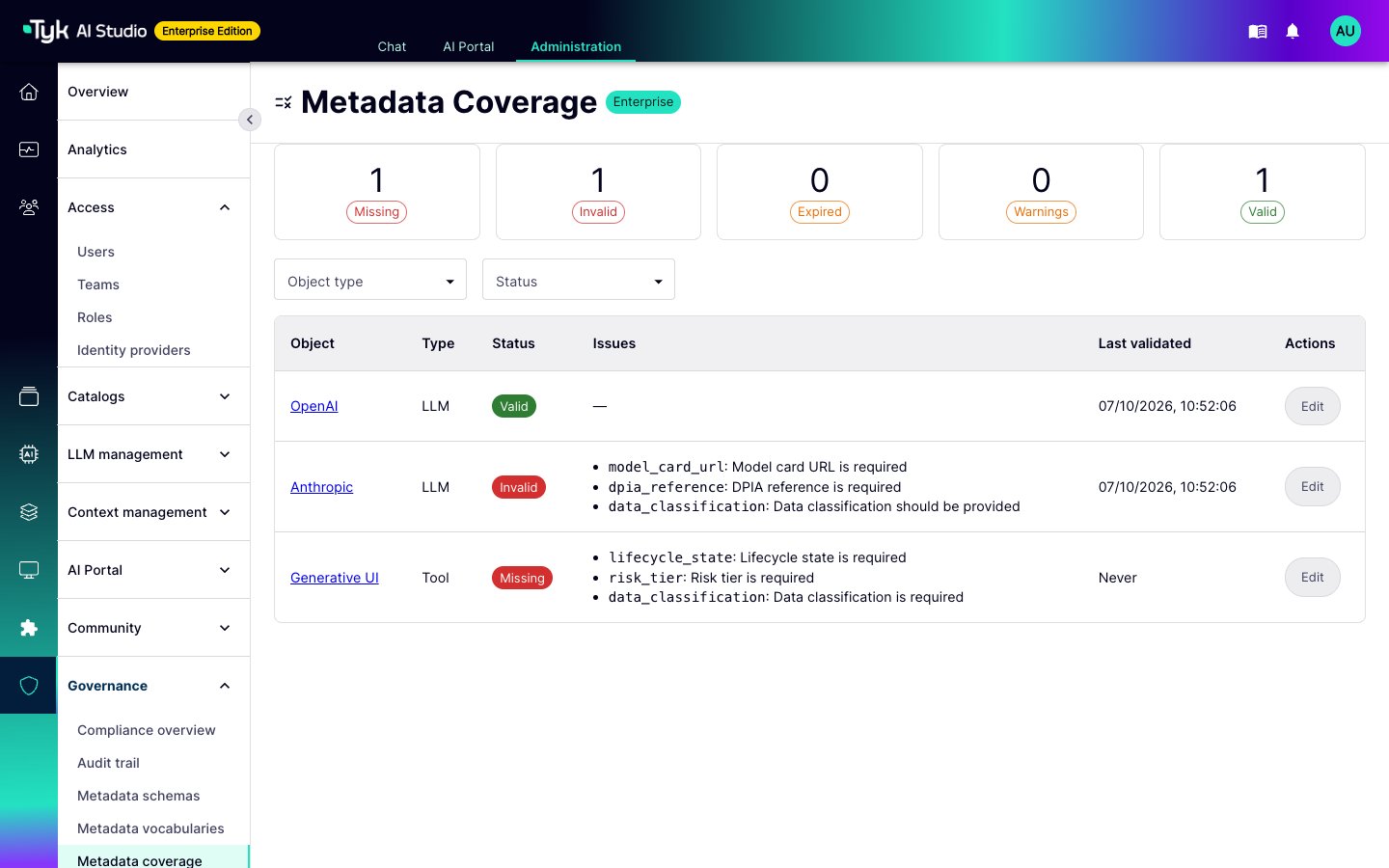Expand the LLM management section
1389x868 pixels.
pos(153,454)
